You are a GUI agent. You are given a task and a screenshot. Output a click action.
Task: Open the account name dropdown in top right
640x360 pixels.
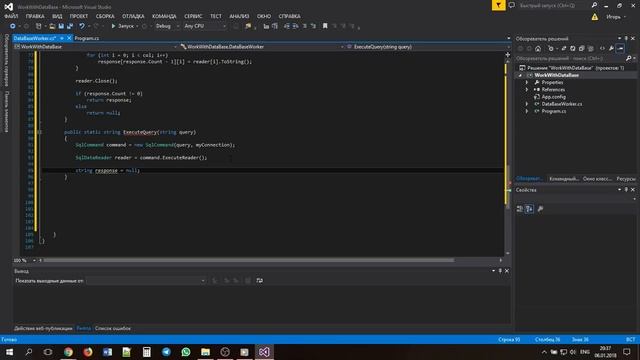coord(616,17)
